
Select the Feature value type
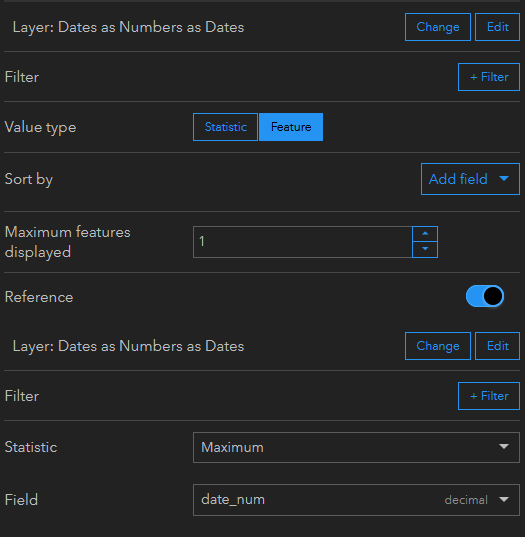[x=291, y=127]
